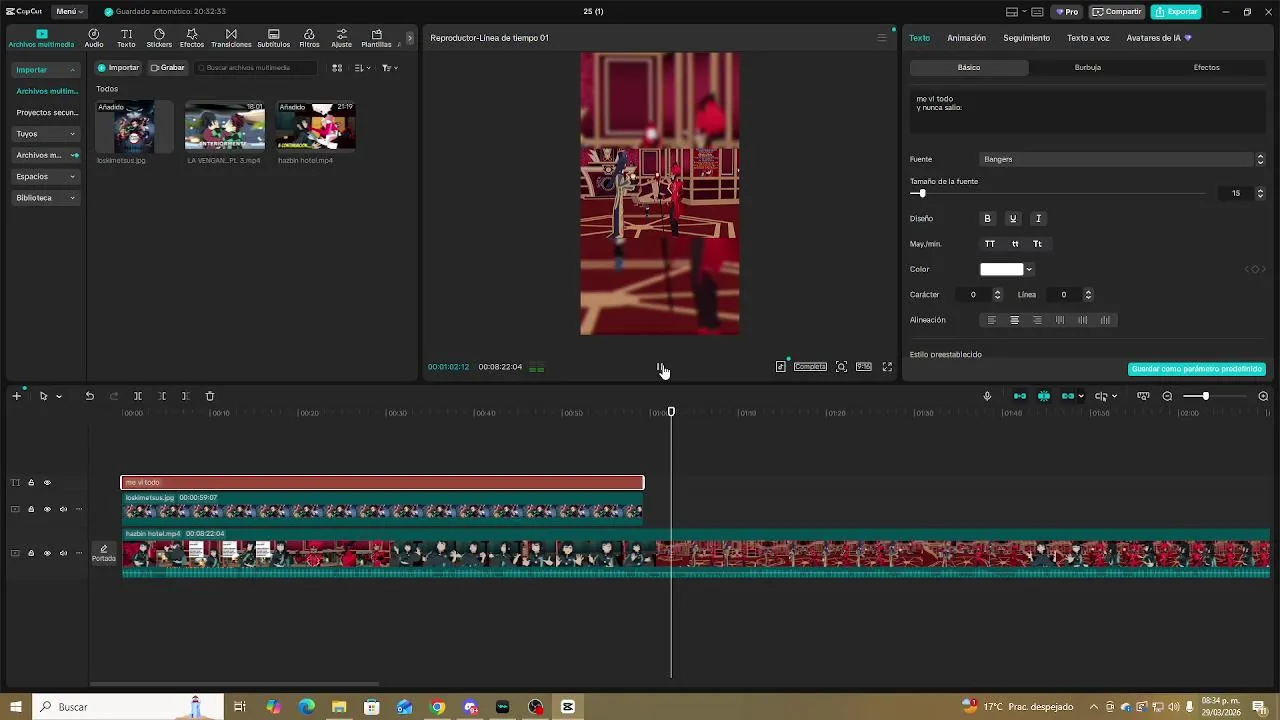Select Archivos multimedia in top toolbar

click(x=41, y=38)
